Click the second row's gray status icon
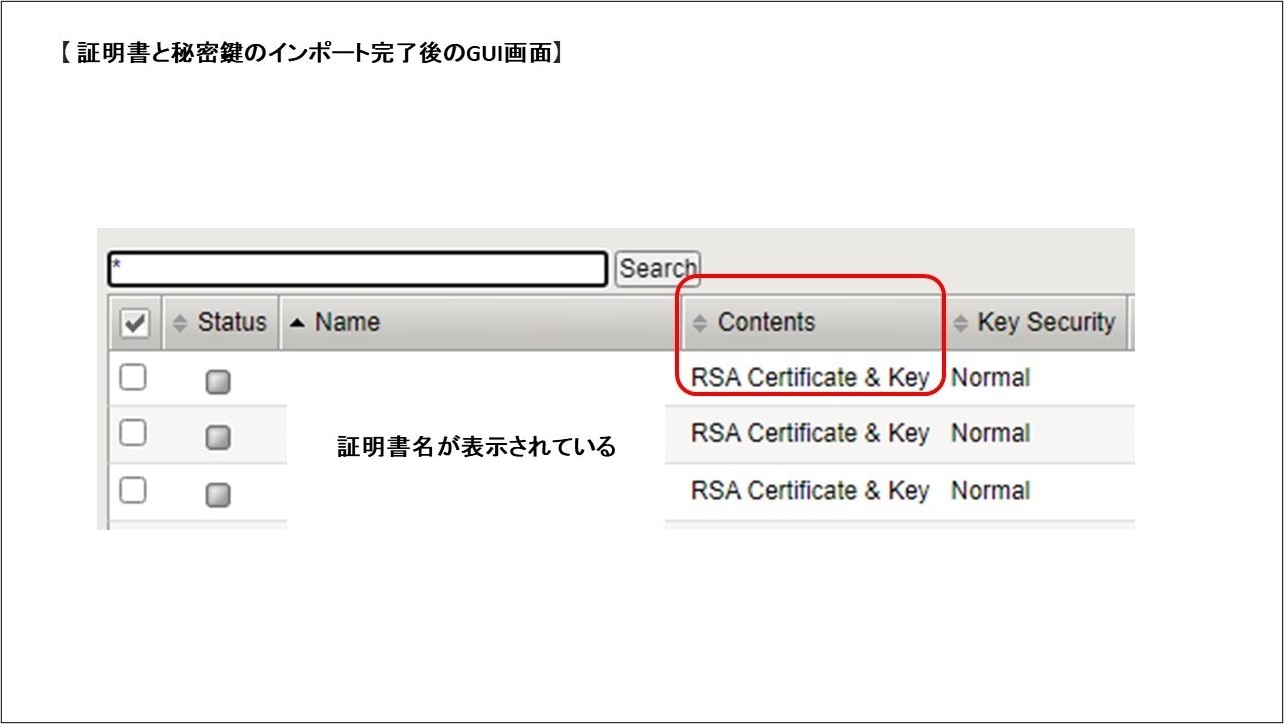 (218, 438)
